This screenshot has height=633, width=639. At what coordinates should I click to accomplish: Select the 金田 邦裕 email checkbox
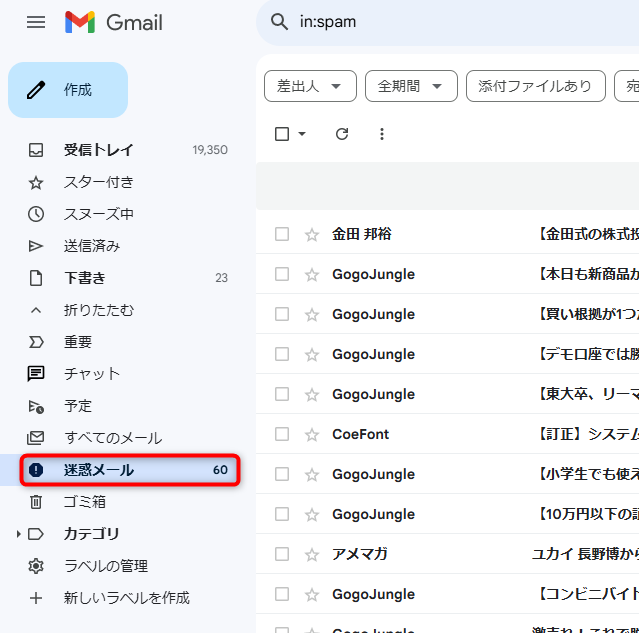(x=282, y=234)
